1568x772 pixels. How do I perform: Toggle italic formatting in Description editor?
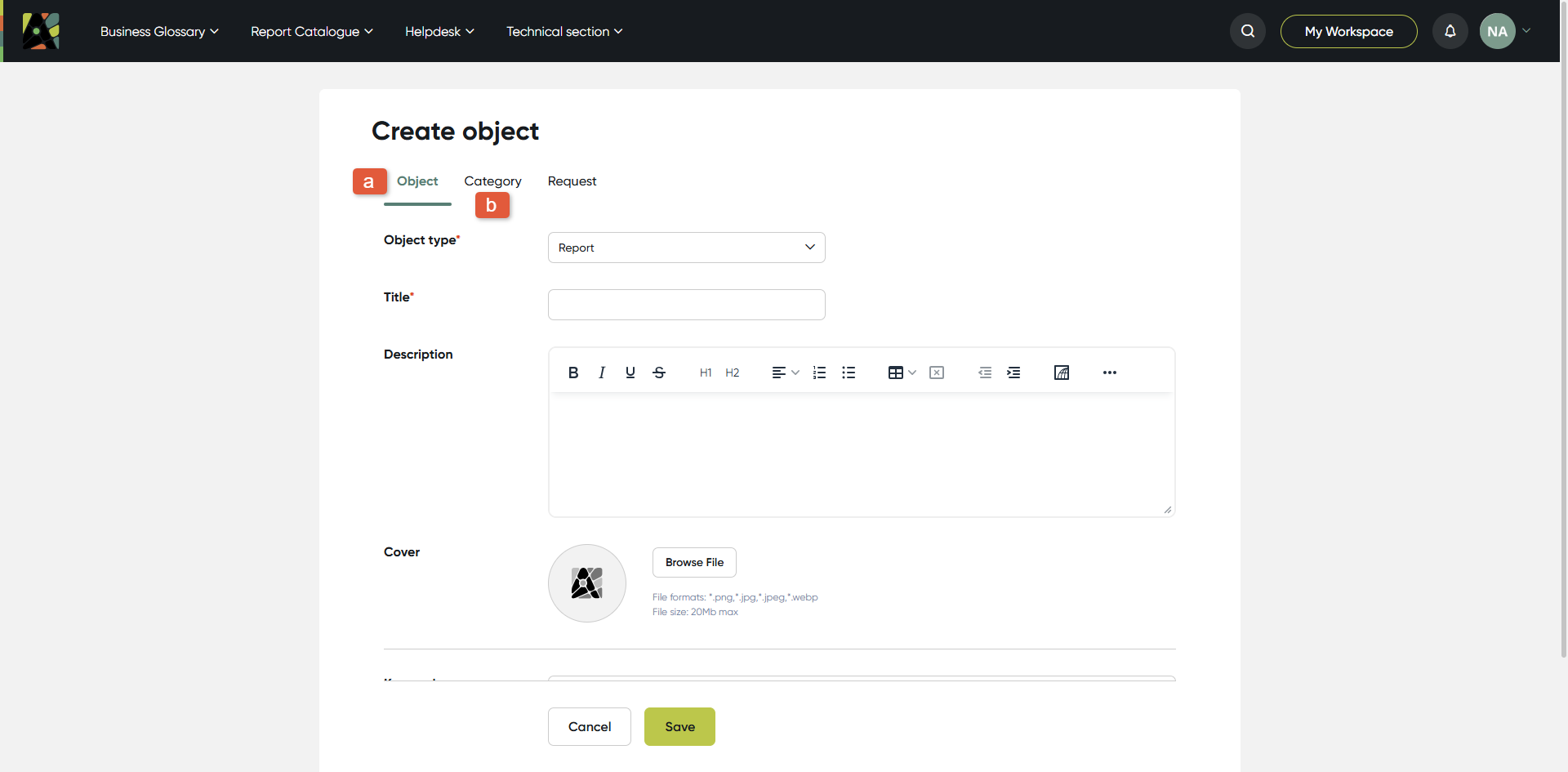click(602, 373)
